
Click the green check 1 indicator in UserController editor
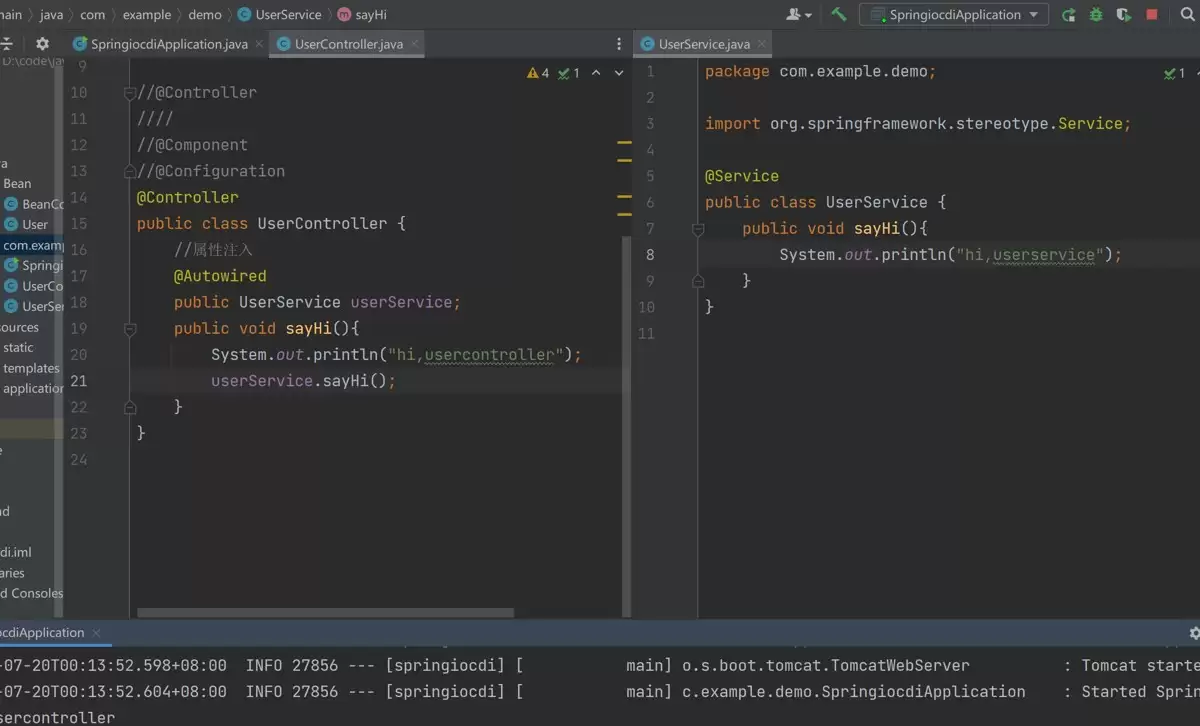(569, 73)
